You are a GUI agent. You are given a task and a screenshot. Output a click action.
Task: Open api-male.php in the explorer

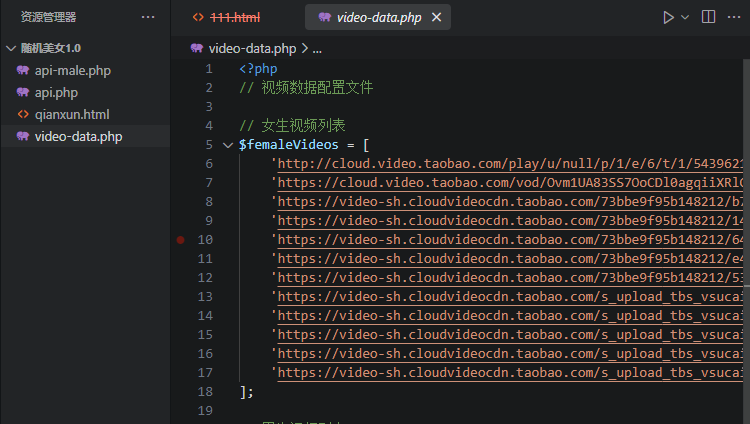pos(72,70)
